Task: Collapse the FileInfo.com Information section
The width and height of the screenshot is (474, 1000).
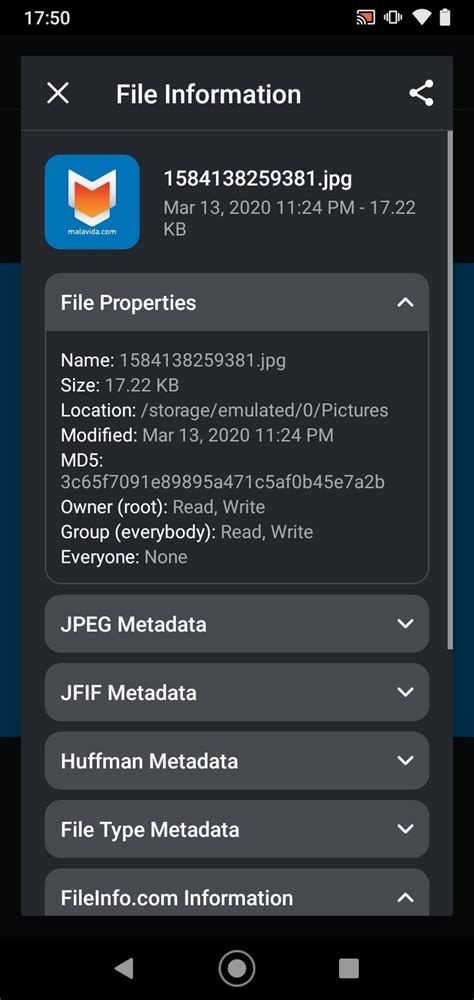Action: pyautogui.click(x=237, y=893)
